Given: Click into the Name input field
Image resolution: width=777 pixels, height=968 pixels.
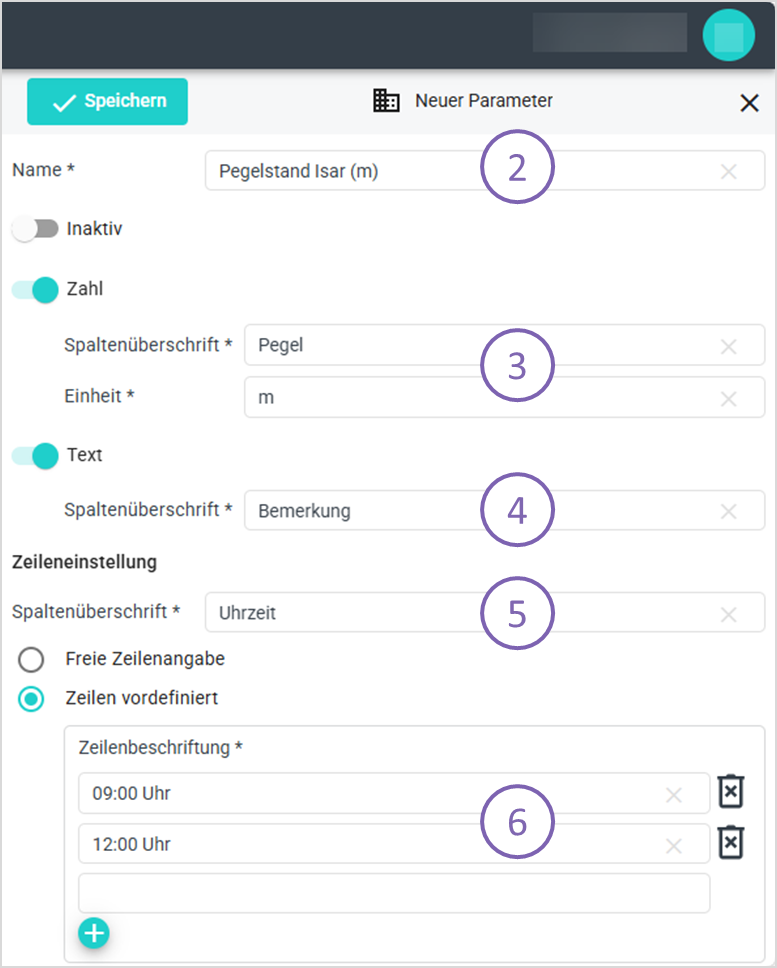Looking at the screenshot, I should click(x=450, y=172).
